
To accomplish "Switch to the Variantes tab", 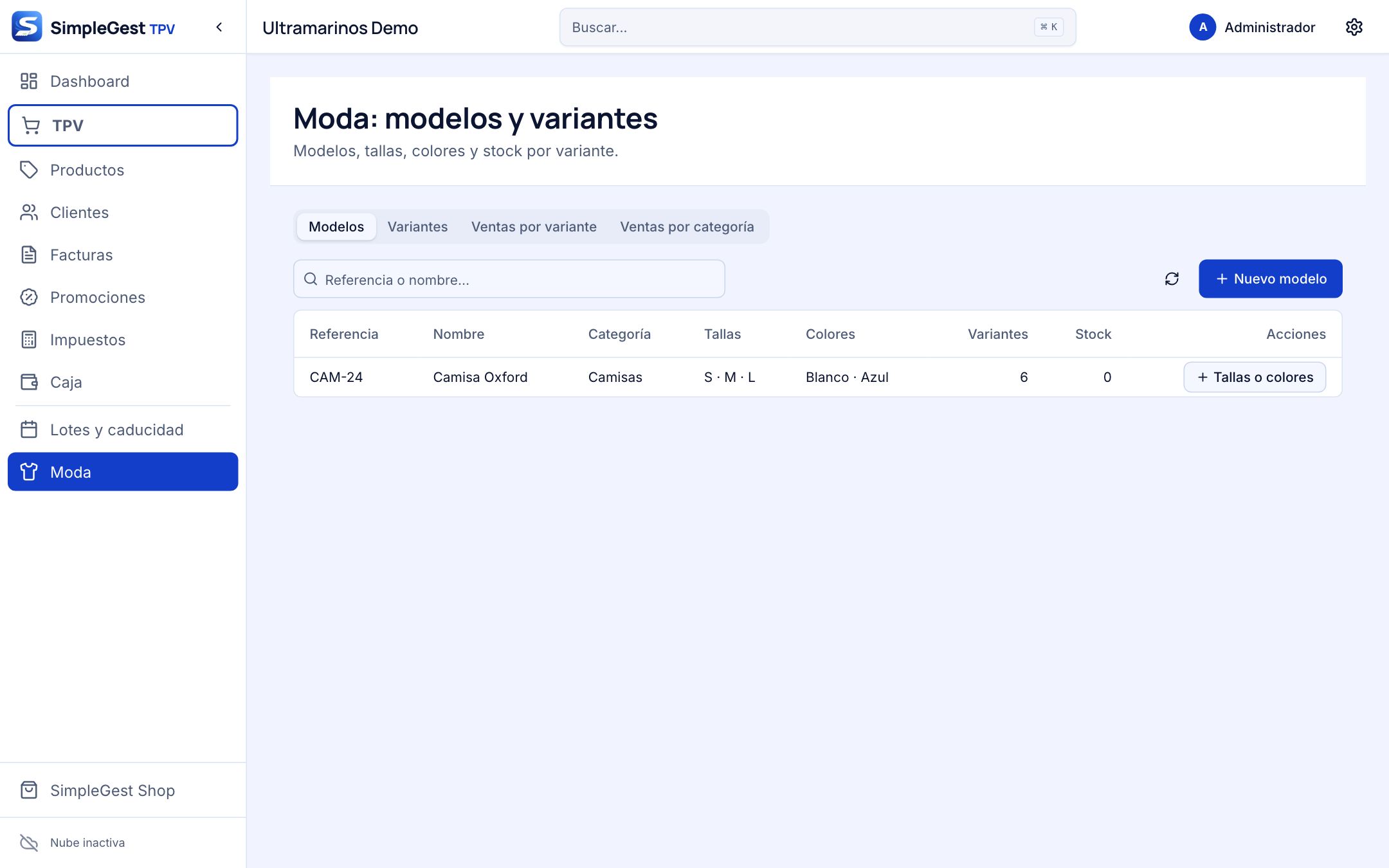I will pyautogui.click(x=417, y=226).
